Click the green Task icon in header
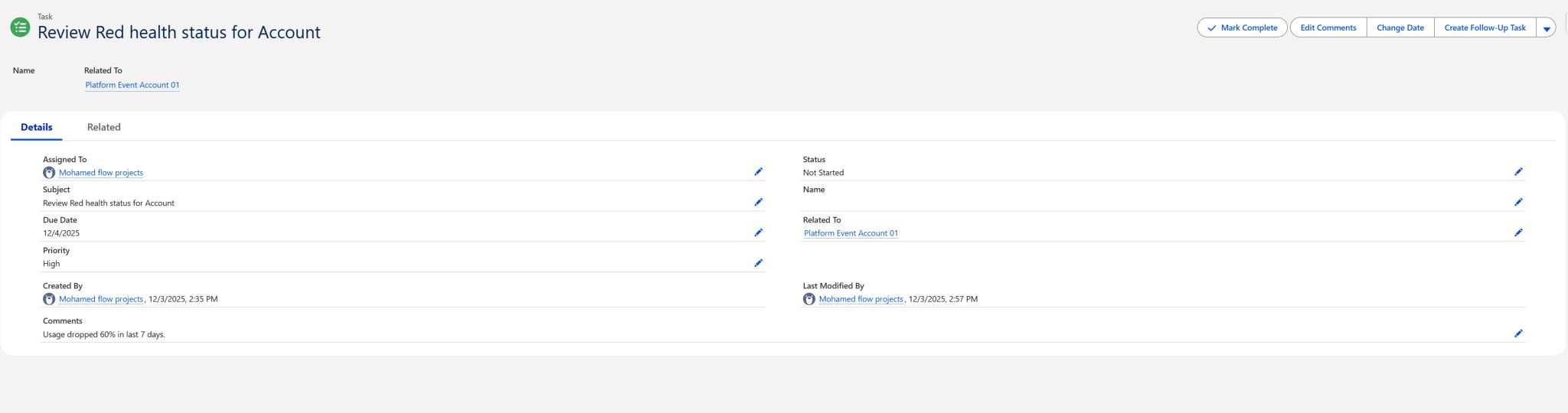Viewport: 1568px width, 413px height. pos(20,28)
